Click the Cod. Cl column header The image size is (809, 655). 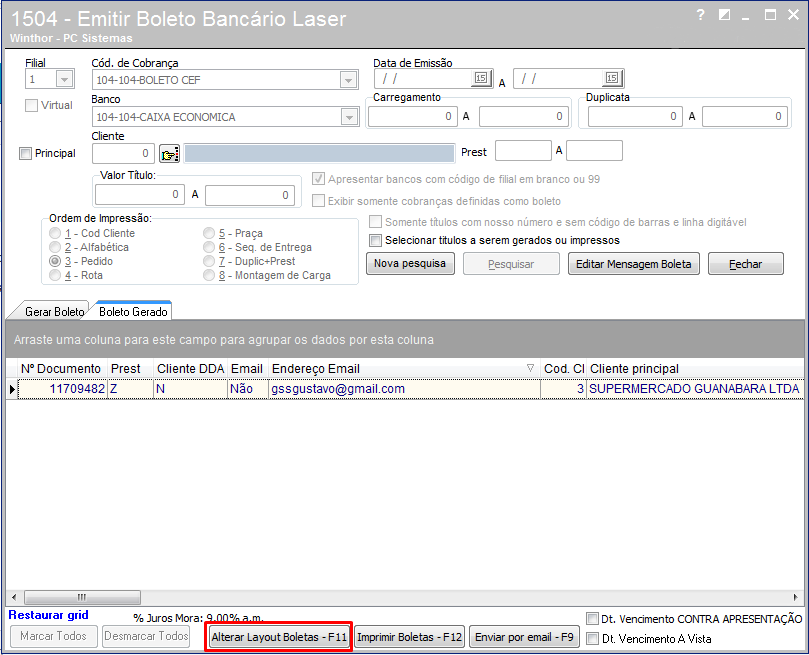(563, 368)
